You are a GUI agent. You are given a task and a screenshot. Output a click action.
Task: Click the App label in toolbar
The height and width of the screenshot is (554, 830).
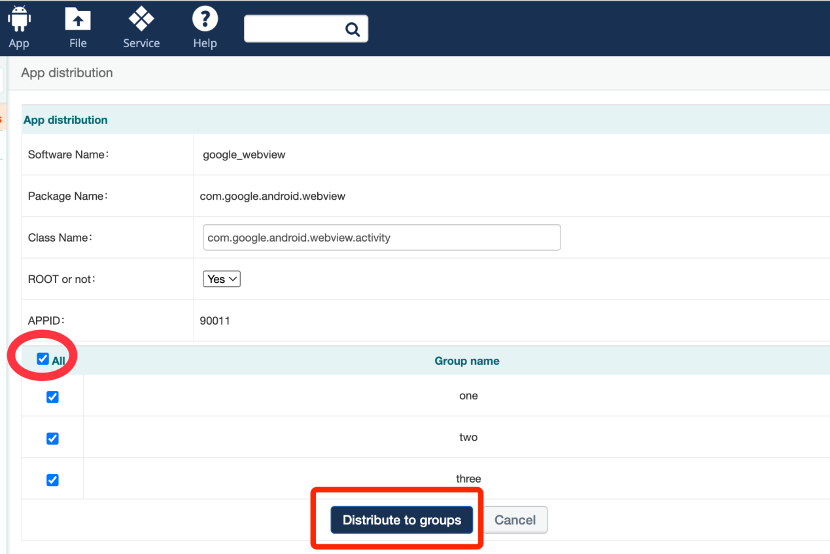tap(19, 43)
